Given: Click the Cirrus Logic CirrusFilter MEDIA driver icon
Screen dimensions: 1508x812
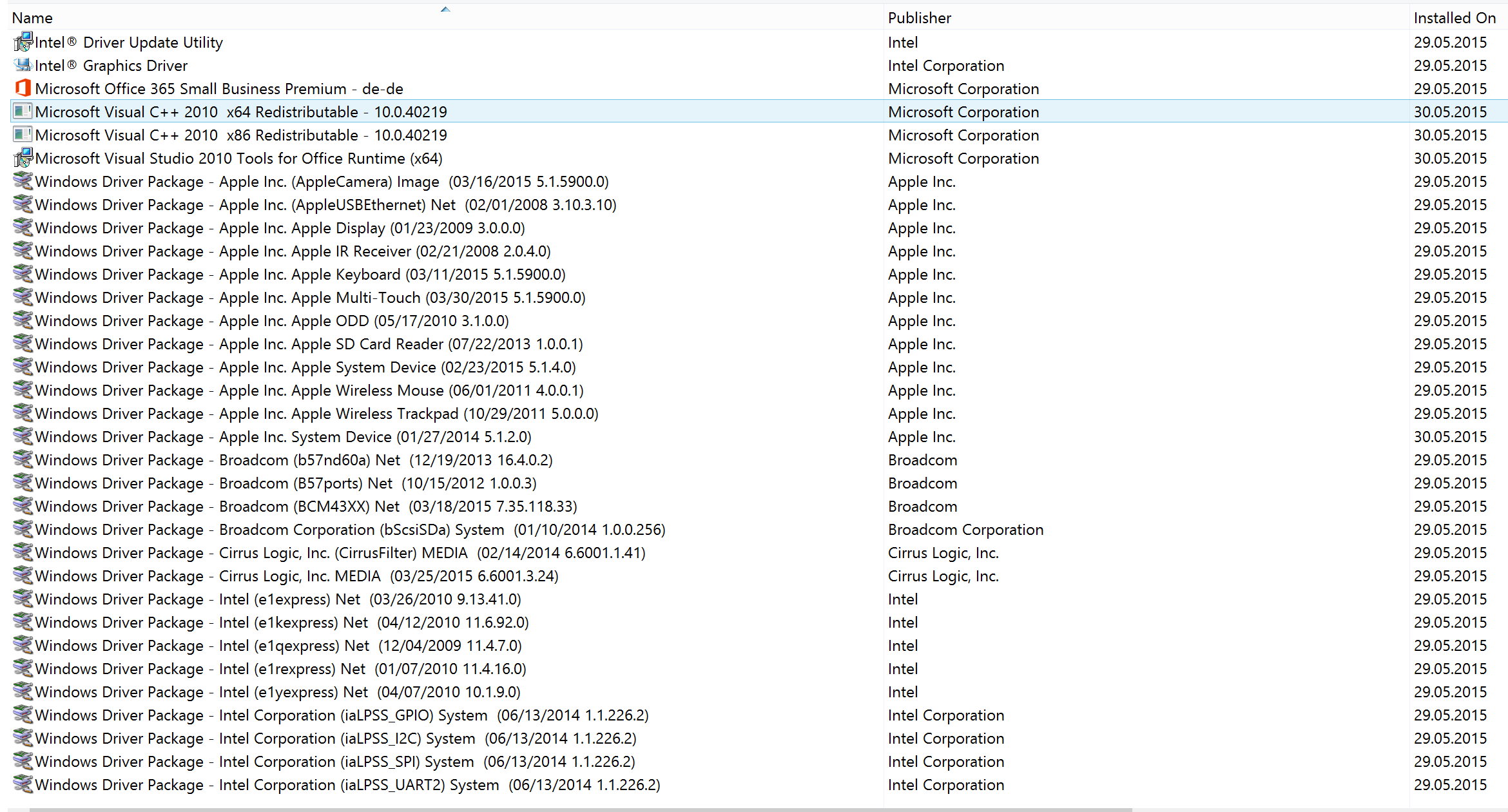Looking at the screenshot, I should point(23,553).
